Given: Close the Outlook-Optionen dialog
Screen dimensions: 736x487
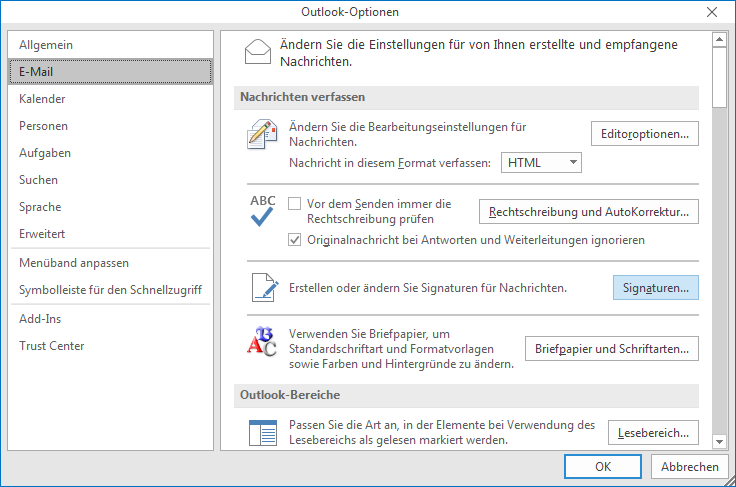Looking at the screenshot, I should (x=712, y=12).
